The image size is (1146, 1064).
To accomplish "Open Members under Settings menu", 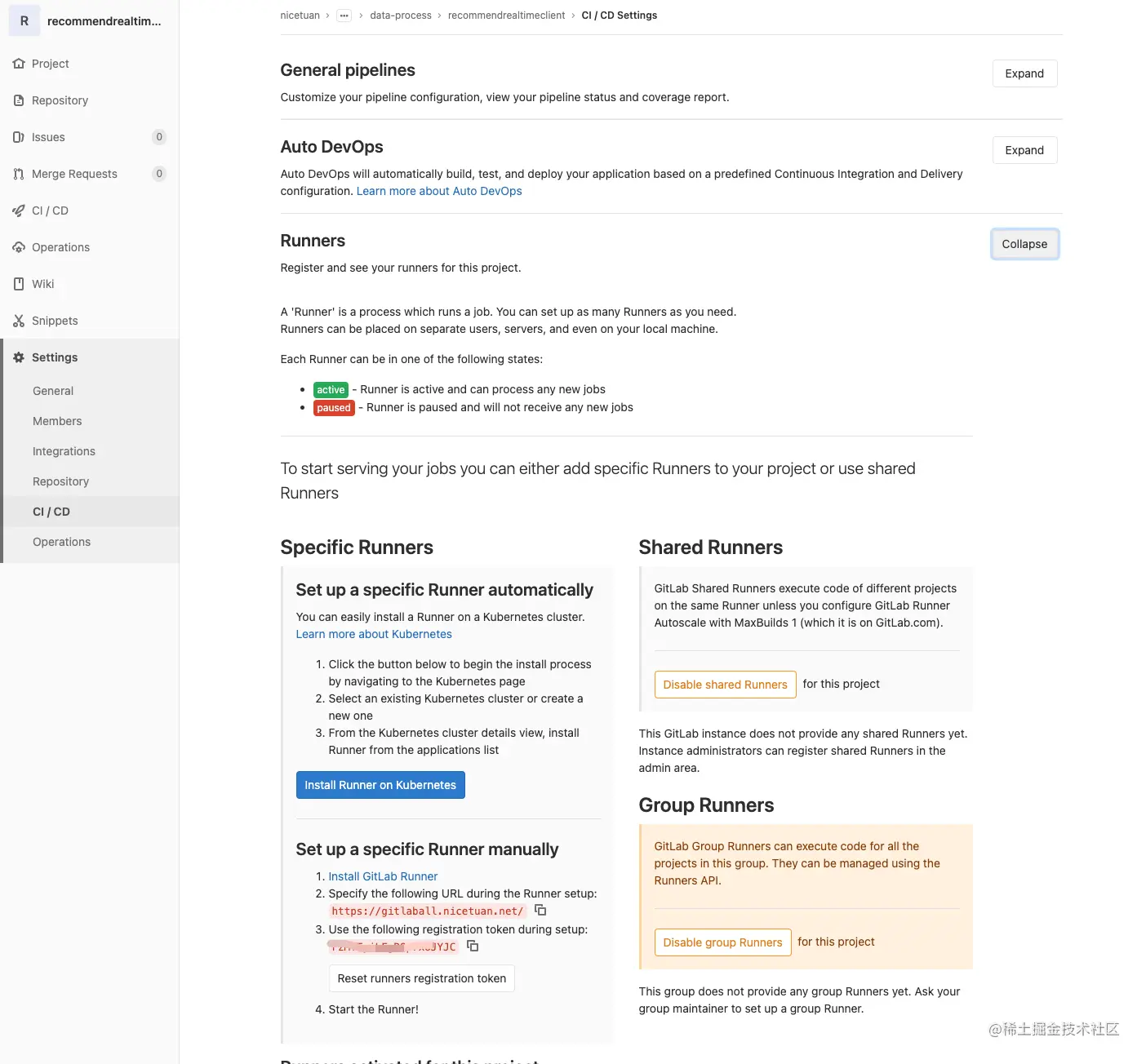I will coord(57,421).
